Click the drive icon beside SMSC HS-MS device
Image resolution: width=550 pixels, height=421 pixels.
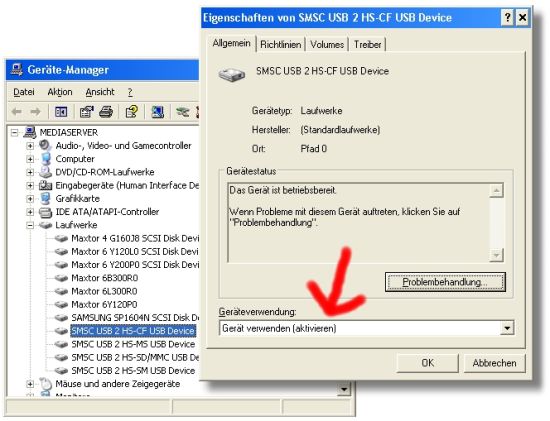tap(61, 344)
